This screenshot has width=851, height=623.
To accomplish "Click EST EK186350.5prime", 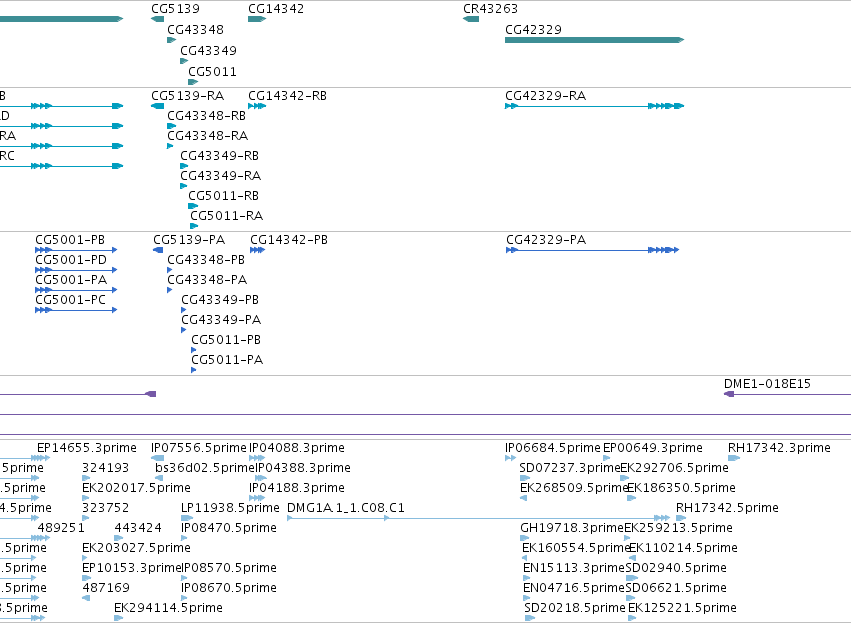I will 681,488.
